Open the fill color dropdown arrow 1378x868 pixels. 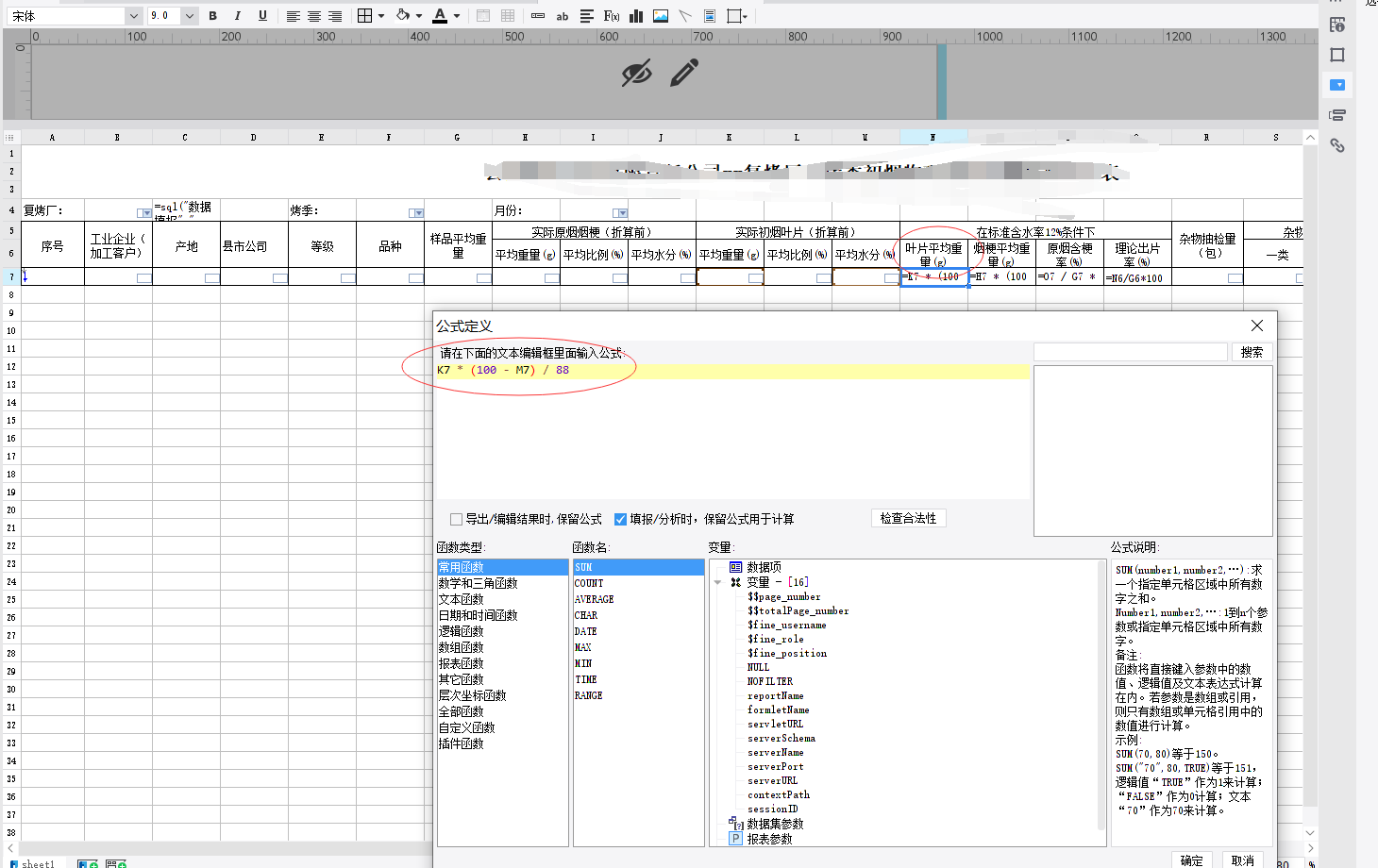[x=419, y=16]
